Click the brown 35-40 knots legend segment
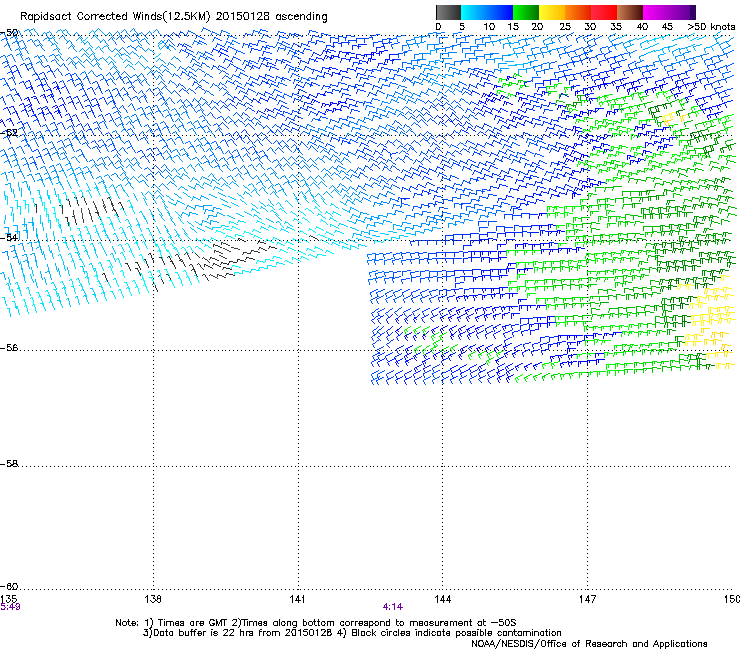 630,12
